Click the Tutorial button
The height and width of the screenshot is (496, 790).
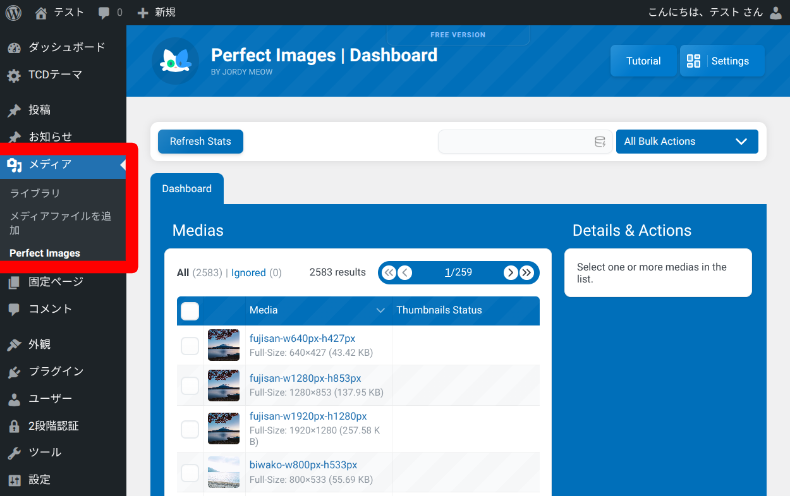pos(643,61)
